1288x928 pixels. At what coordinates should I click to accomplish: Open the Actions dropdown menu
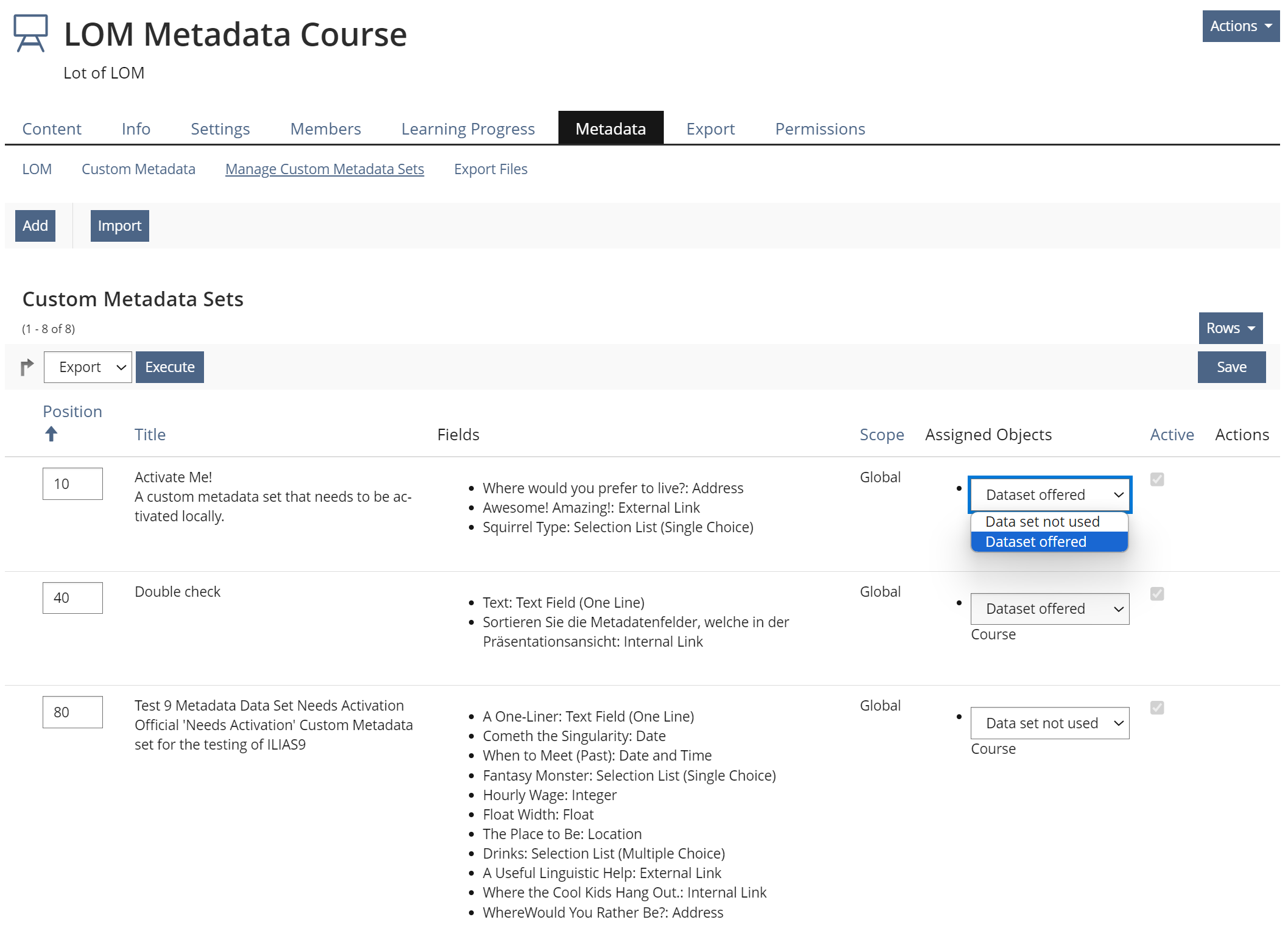click(1240, 26)
